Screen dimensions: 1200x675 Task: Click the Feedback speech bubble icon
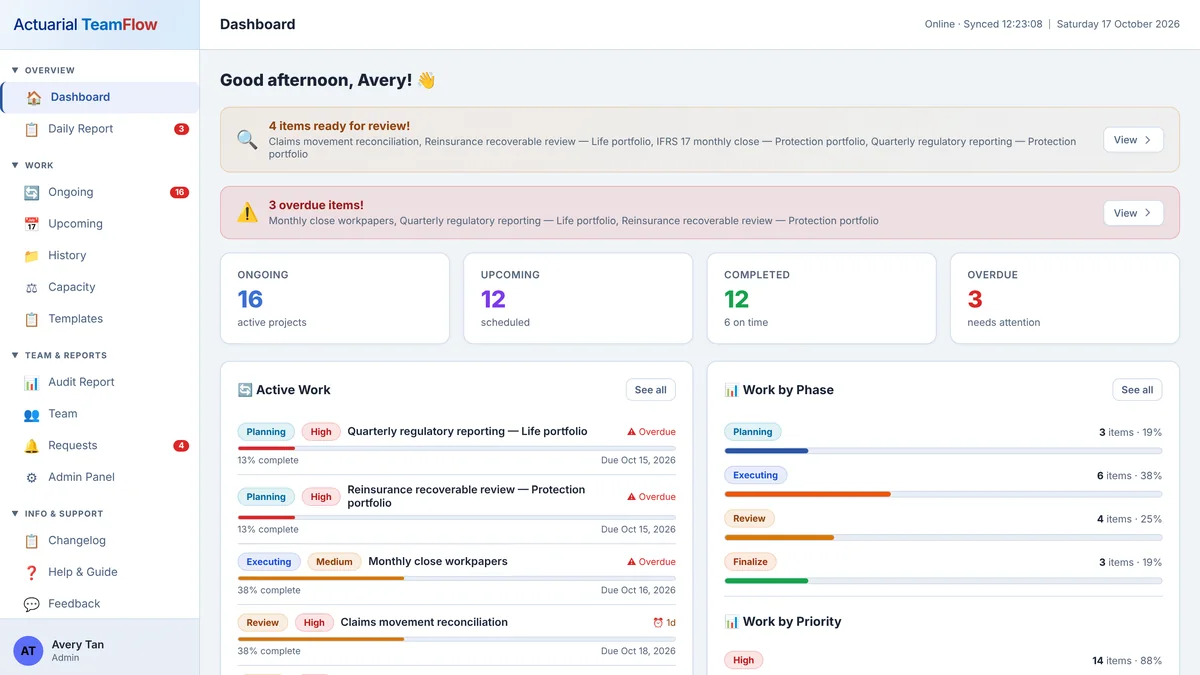(32, 604)
